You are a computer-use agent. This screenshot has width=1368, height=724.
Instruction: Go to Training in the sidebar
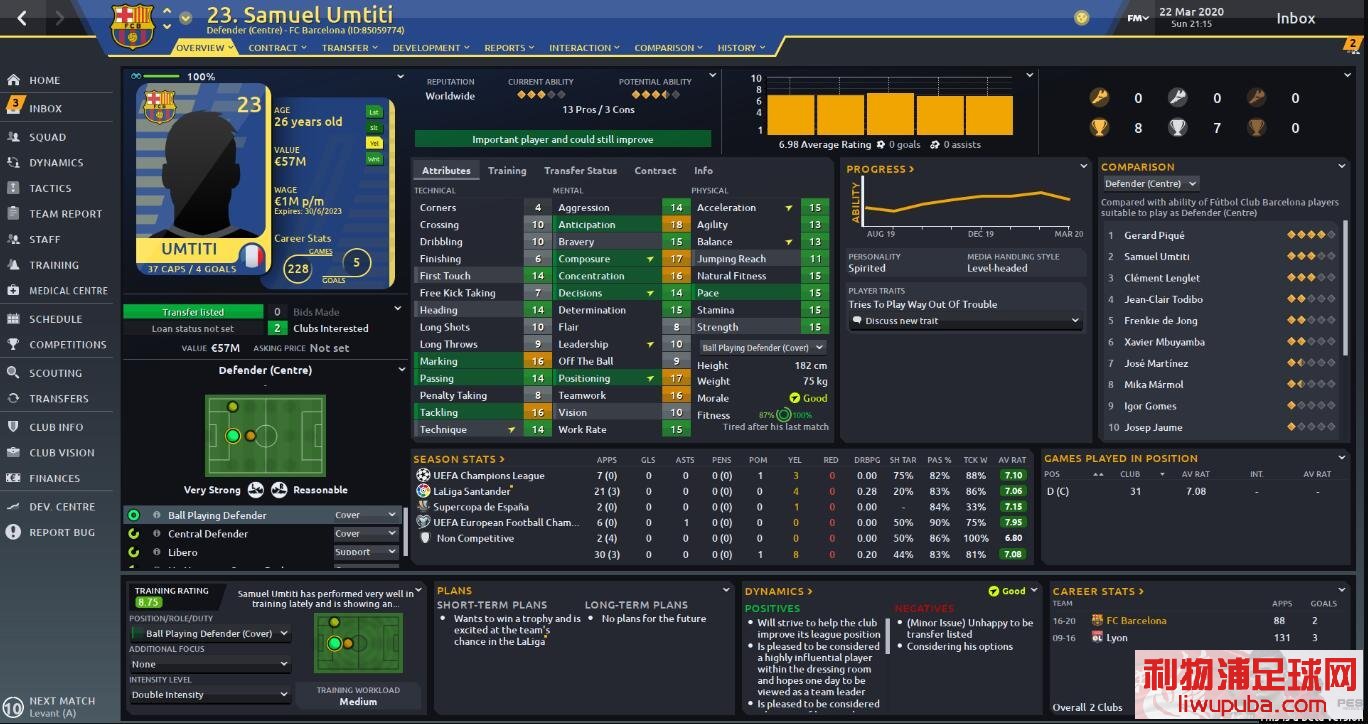(x=54, y=265)
